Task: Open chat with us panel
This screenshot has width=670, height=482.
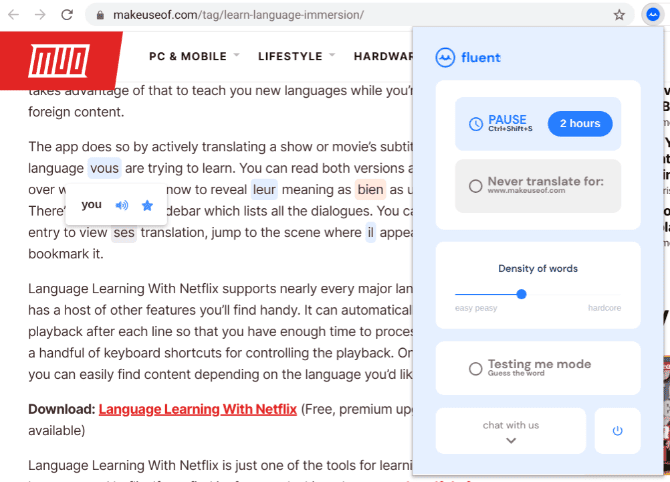Action: click(x=511, y=431)
